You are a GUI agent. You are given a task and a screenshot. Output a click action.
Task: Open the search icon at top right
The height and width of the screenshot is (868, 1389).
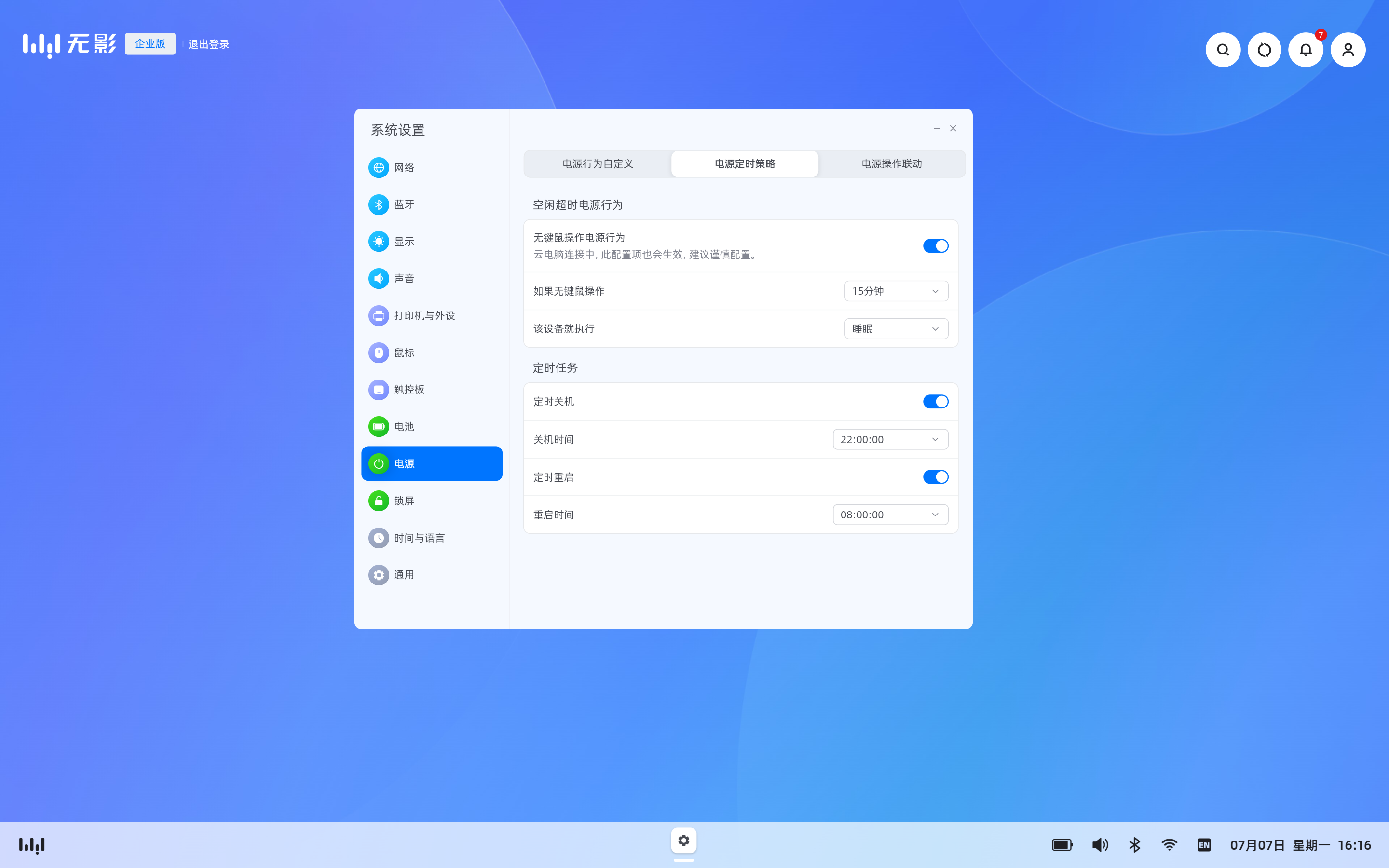(1223, 50)
